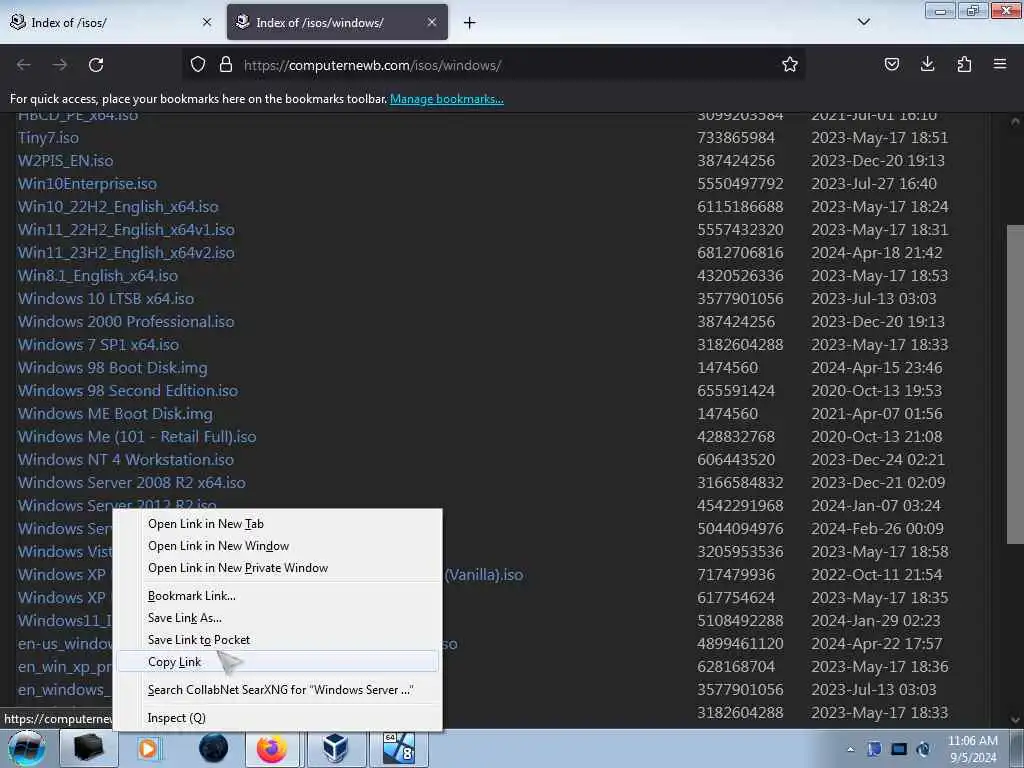Screen dimensions: 1024x768
Task: Open Windows NT 4 Workstation.iso link
Action: pos(126,460)
